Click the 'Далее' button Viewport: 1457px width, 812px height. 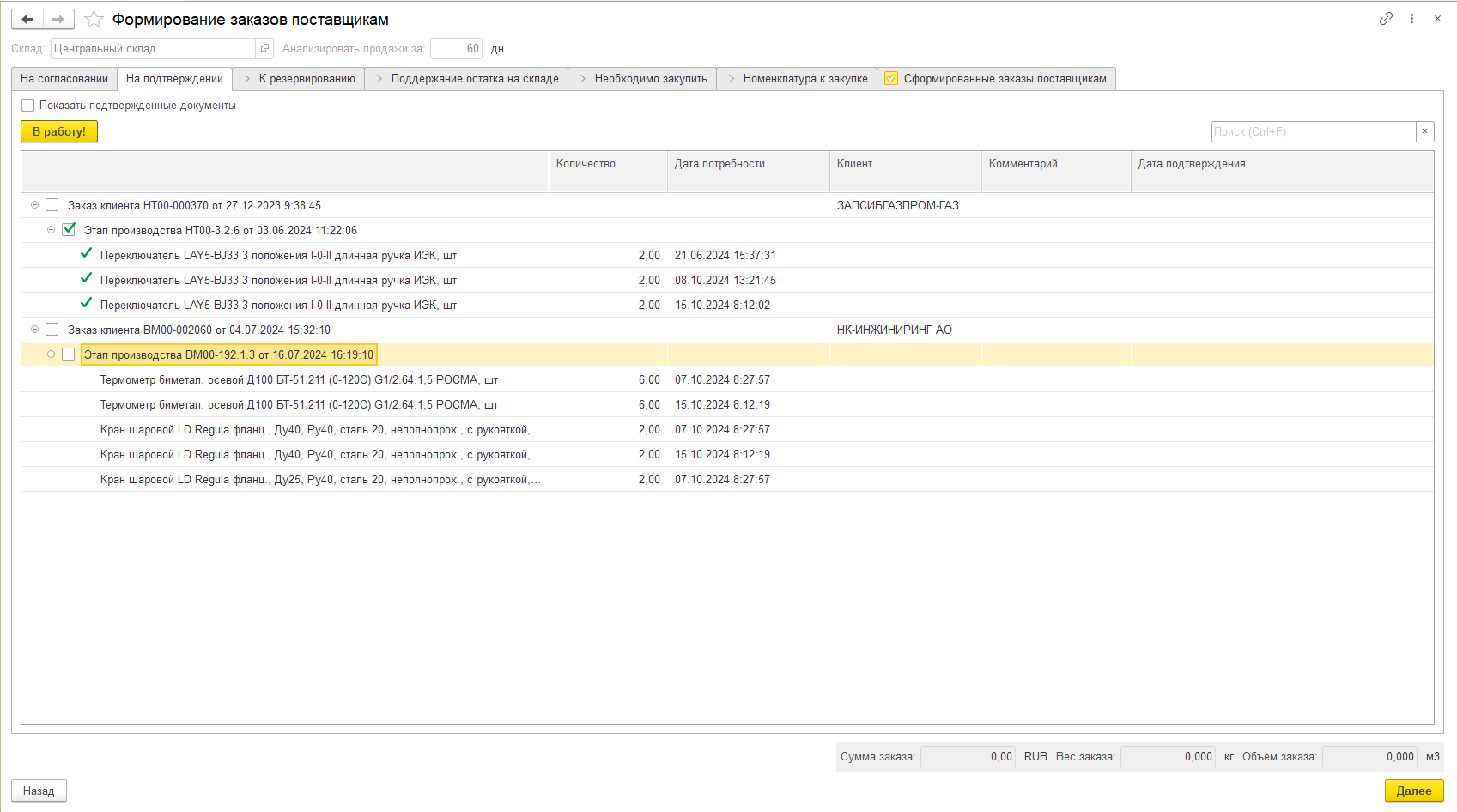(x=1414, y=791)
